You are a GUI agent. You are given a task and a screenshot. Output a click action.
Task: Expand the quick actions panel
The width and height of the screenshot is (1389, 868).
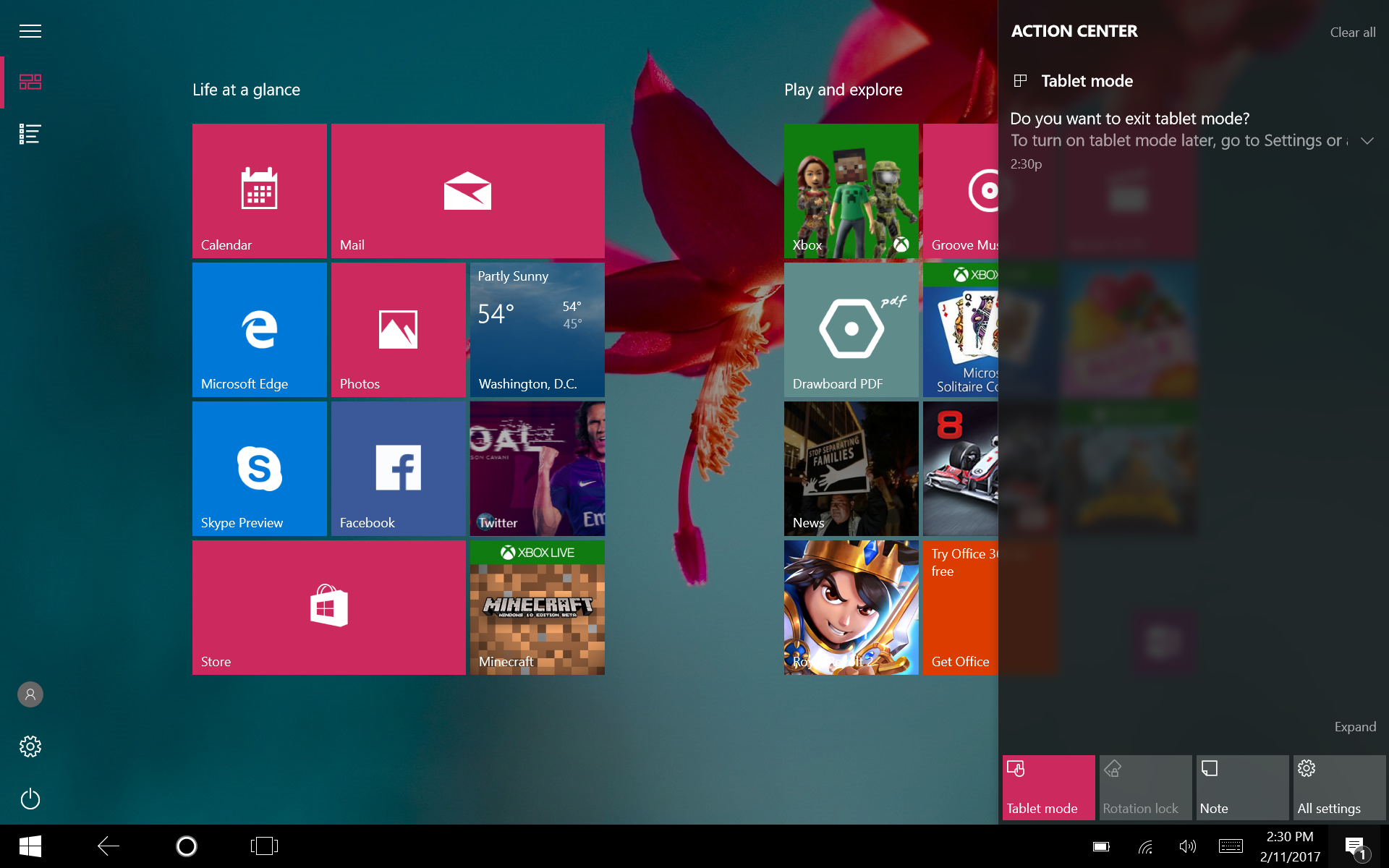pos(1355,727)
